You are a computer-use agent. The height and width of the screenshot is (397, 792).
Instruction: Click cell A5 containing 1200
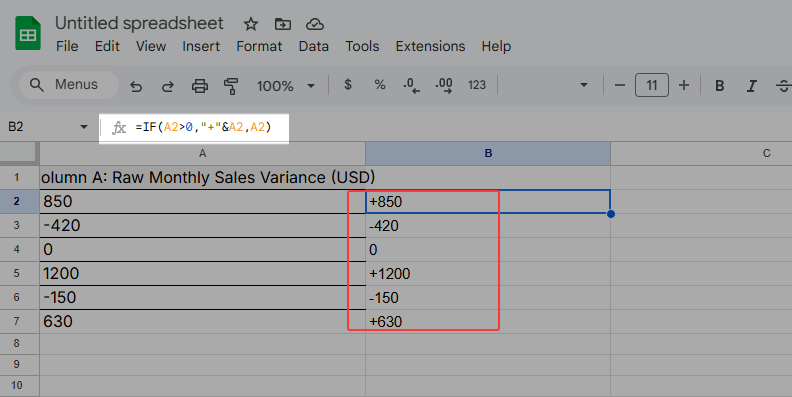click(203, 273)
